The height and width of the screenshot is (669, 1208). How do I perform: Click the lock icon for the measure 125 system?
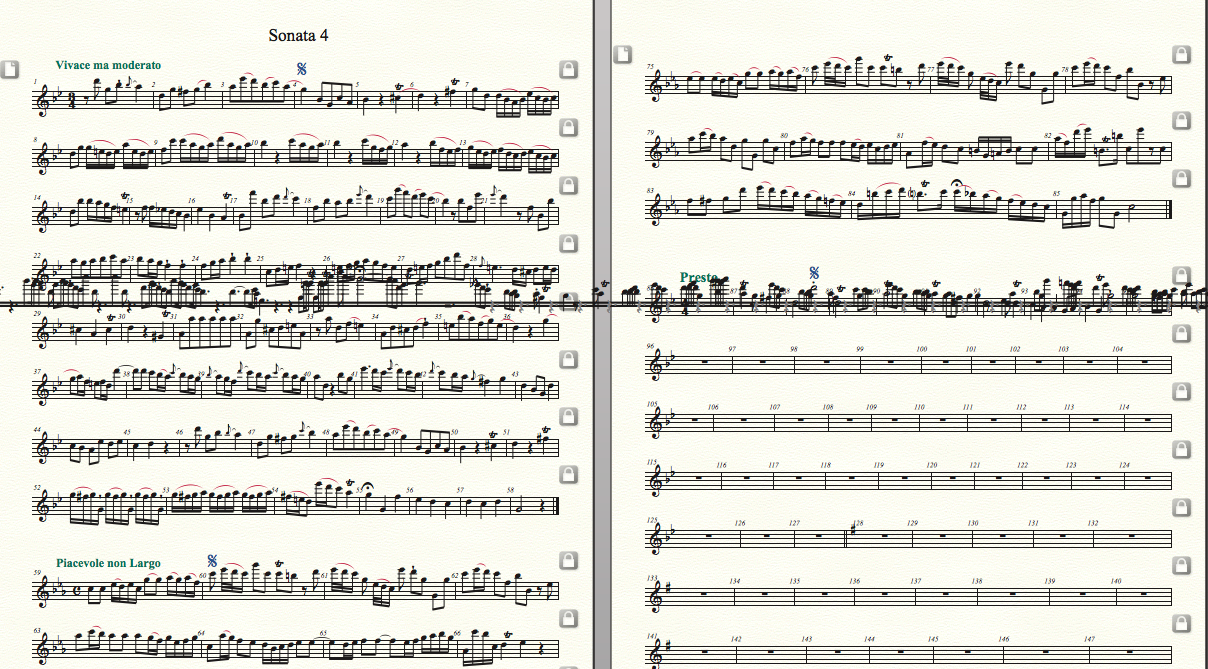[1180, 509]
